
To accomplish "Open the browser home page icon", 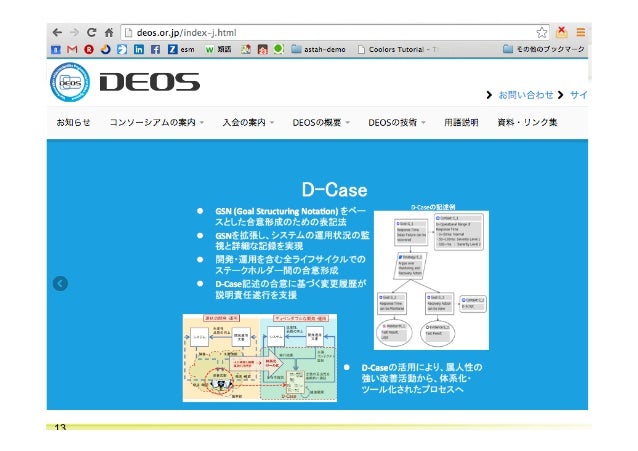I will coord(109,33).
